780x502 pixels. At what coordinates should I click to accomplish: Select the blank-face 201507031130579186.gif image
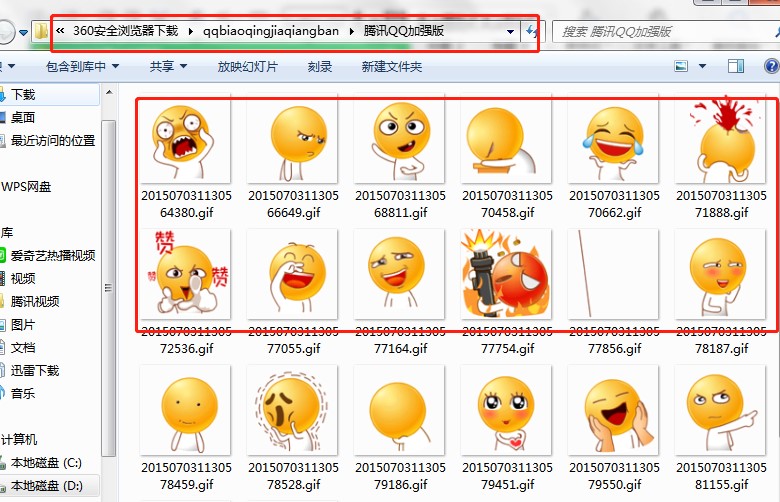point(399,410)
